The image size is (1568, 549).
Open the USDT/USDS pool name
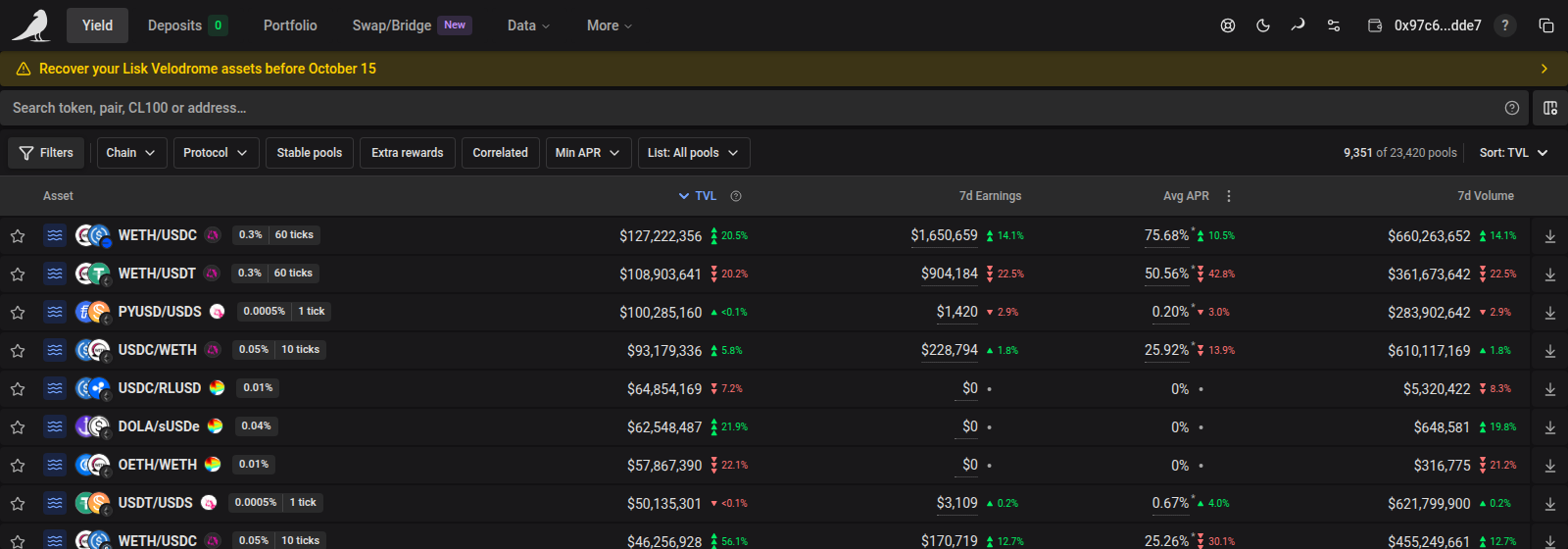[156, 503]
